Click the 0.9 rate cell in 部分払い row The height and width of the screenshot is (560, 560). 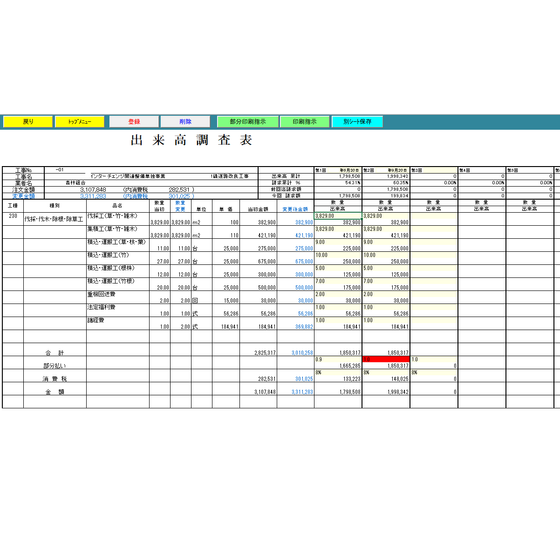pyautogui.click(x=338, y=359)
